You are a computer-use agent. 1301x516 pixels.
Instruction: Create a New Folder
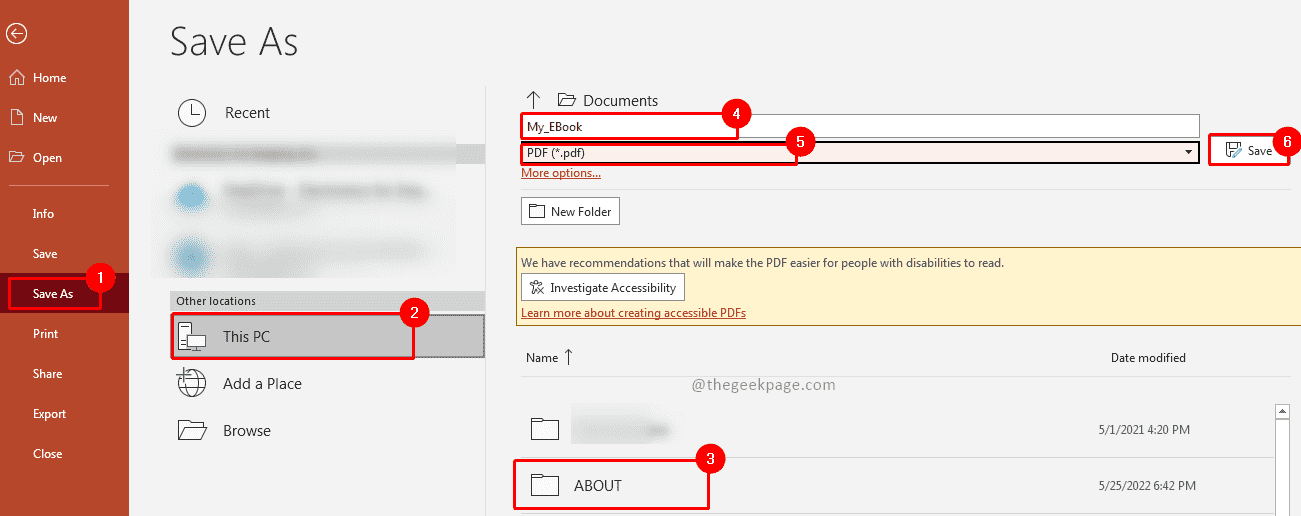pos(570,211)
